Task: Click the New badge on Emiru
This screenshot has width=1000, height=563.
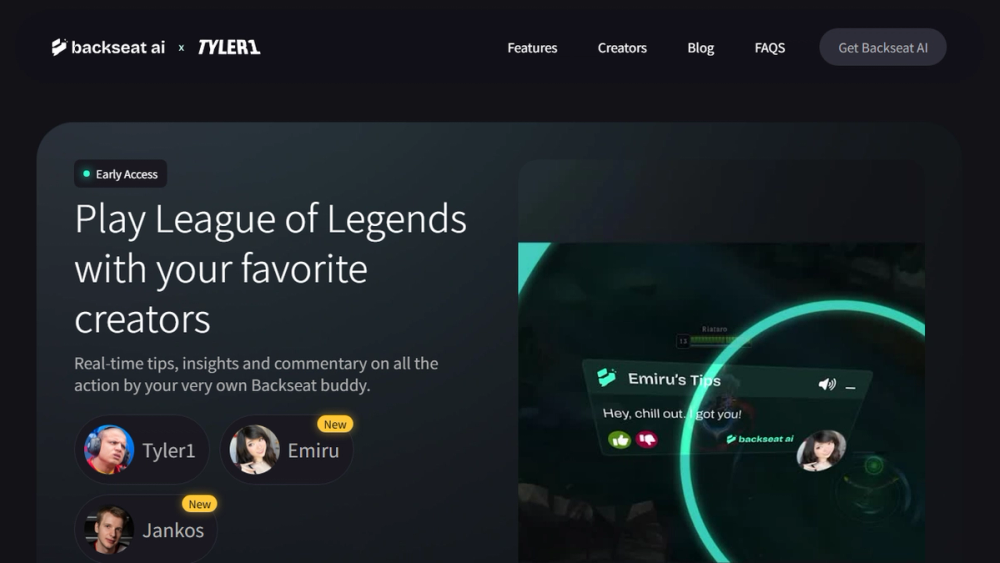Action: point(335,424)
